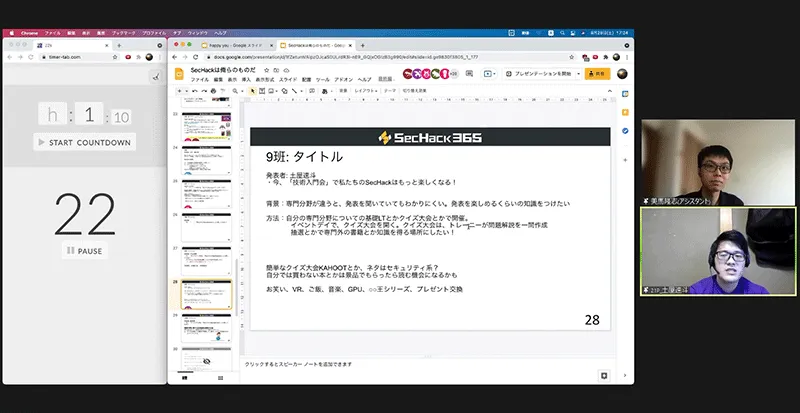Open the 挿入 menu in Google Slides
This screenshot has width=800, height=413.
246,80
